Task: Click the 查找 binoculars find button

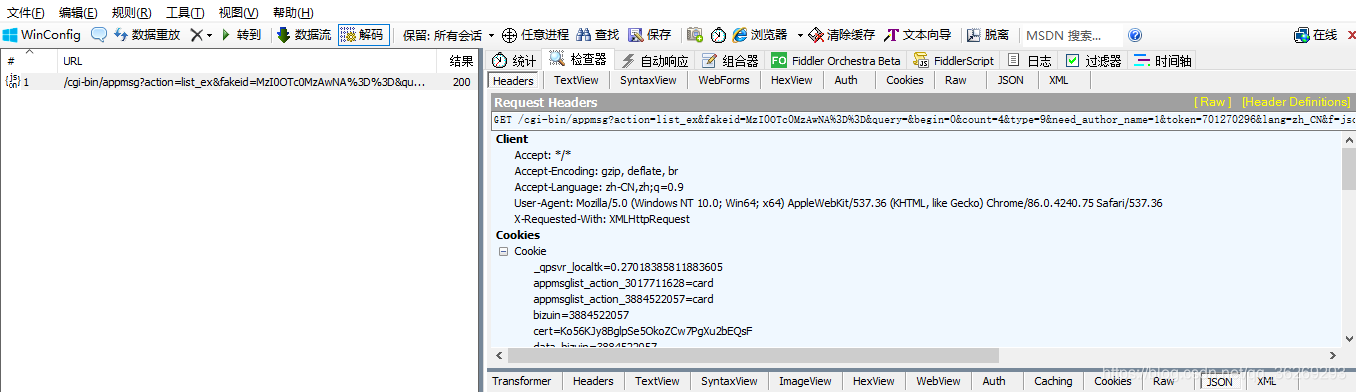Action: pyautogui.click(x=599, y=34)
